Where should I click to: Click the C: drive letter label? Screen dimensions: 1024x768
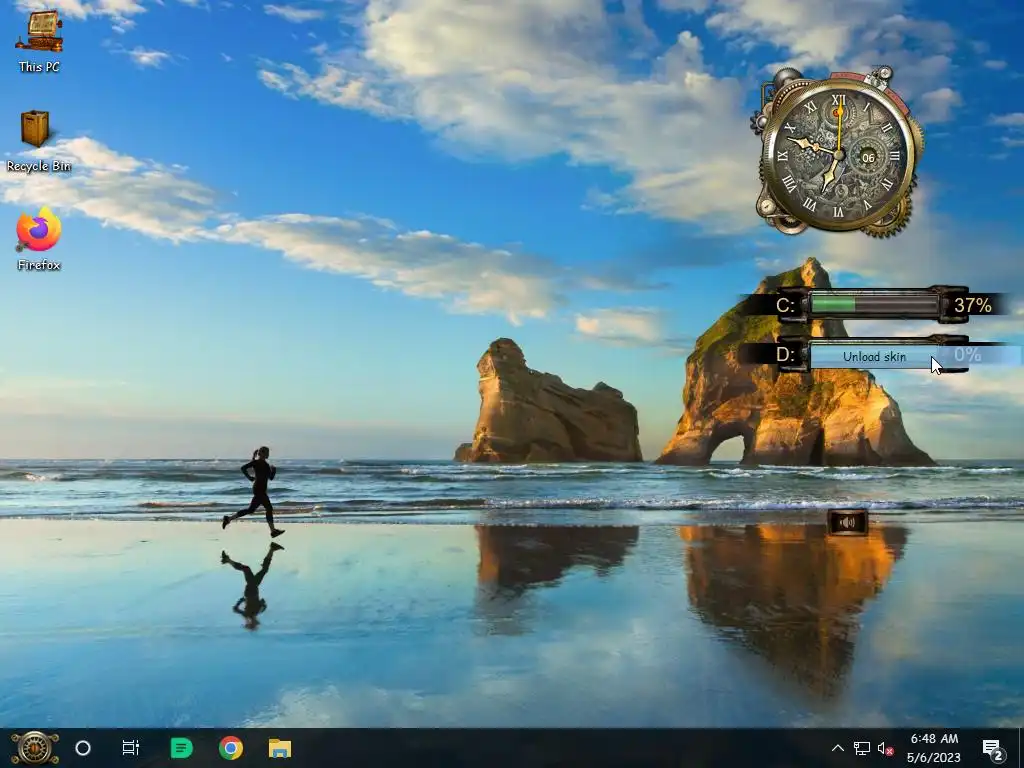(785, 305)
